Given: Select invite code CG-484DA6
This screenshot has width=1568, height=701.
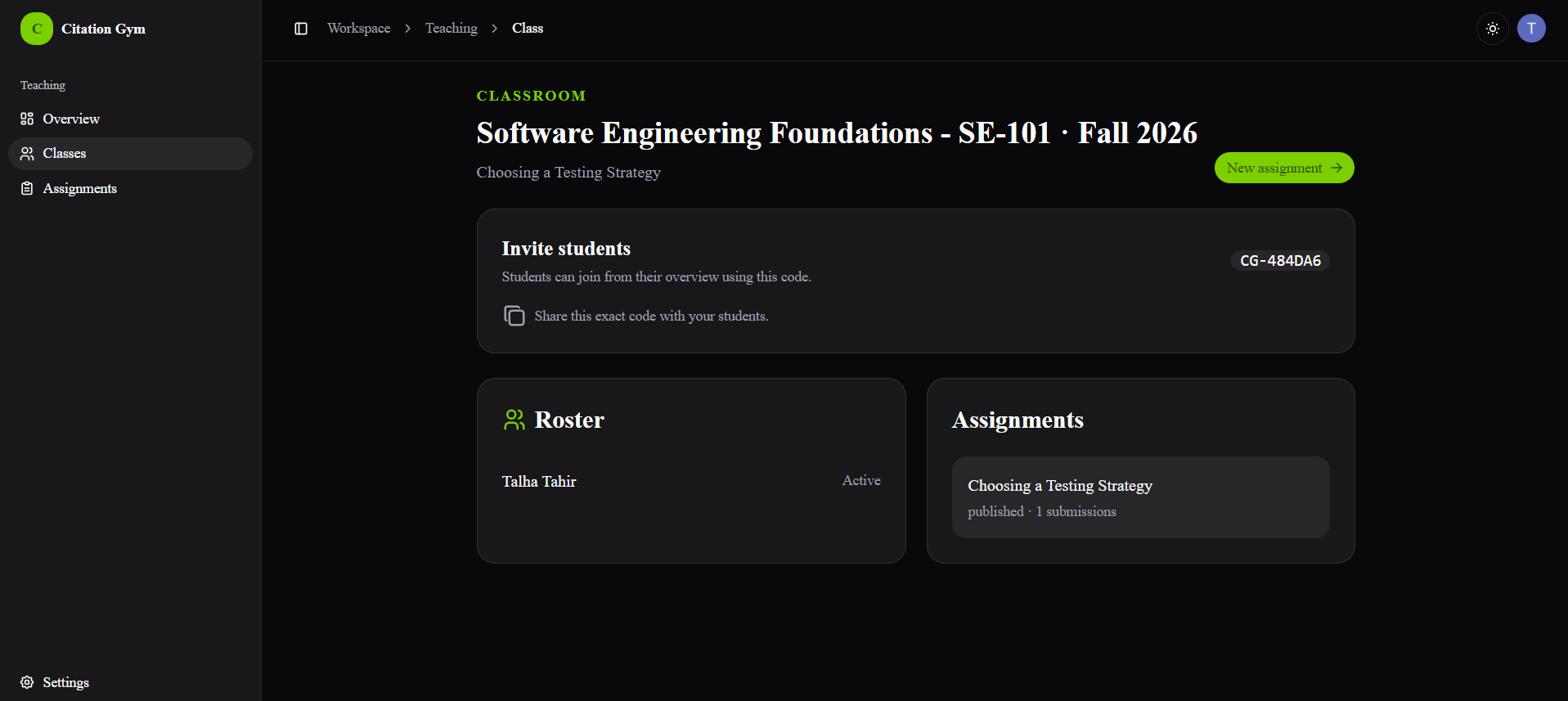Looking at the screenshot, I should (x=1280, y=261).
